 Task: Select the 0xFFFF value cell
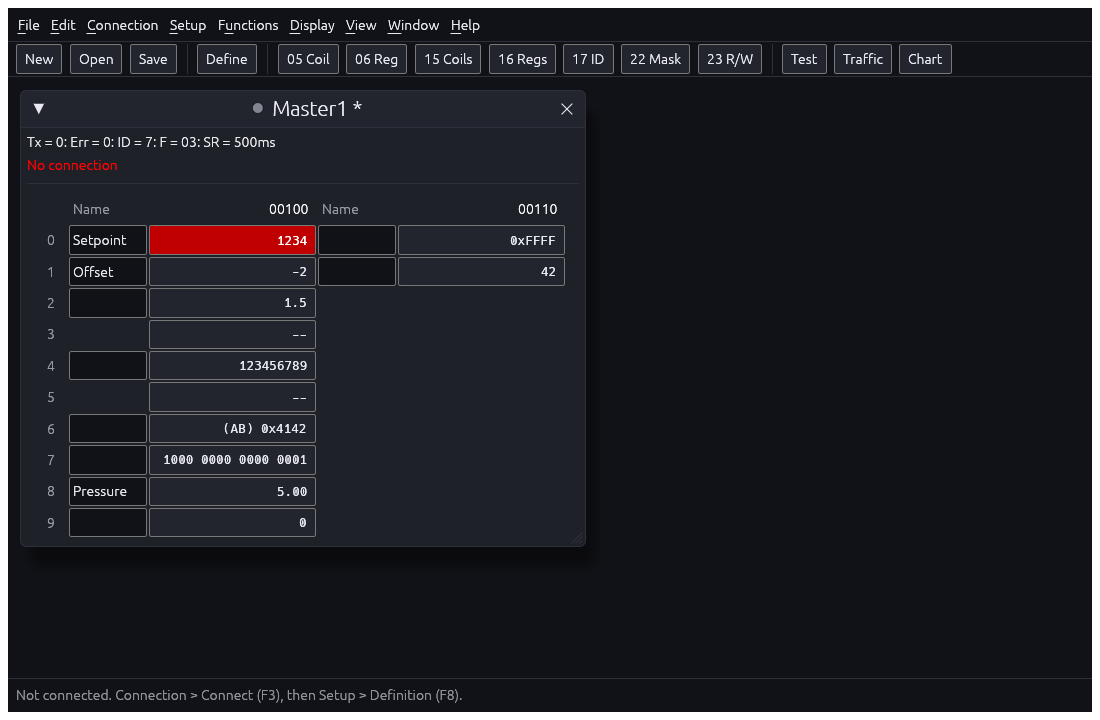(x=481, y=240)
